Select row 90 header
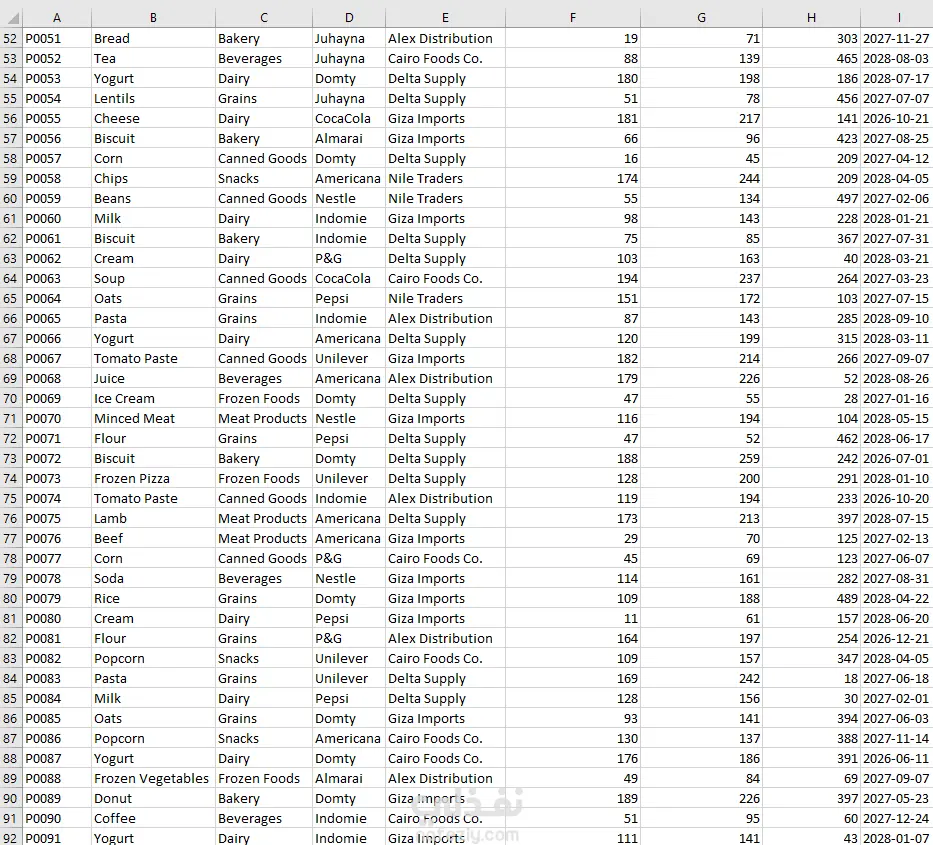The width and height of the screenshot is (933, 845). click(11, 799)
